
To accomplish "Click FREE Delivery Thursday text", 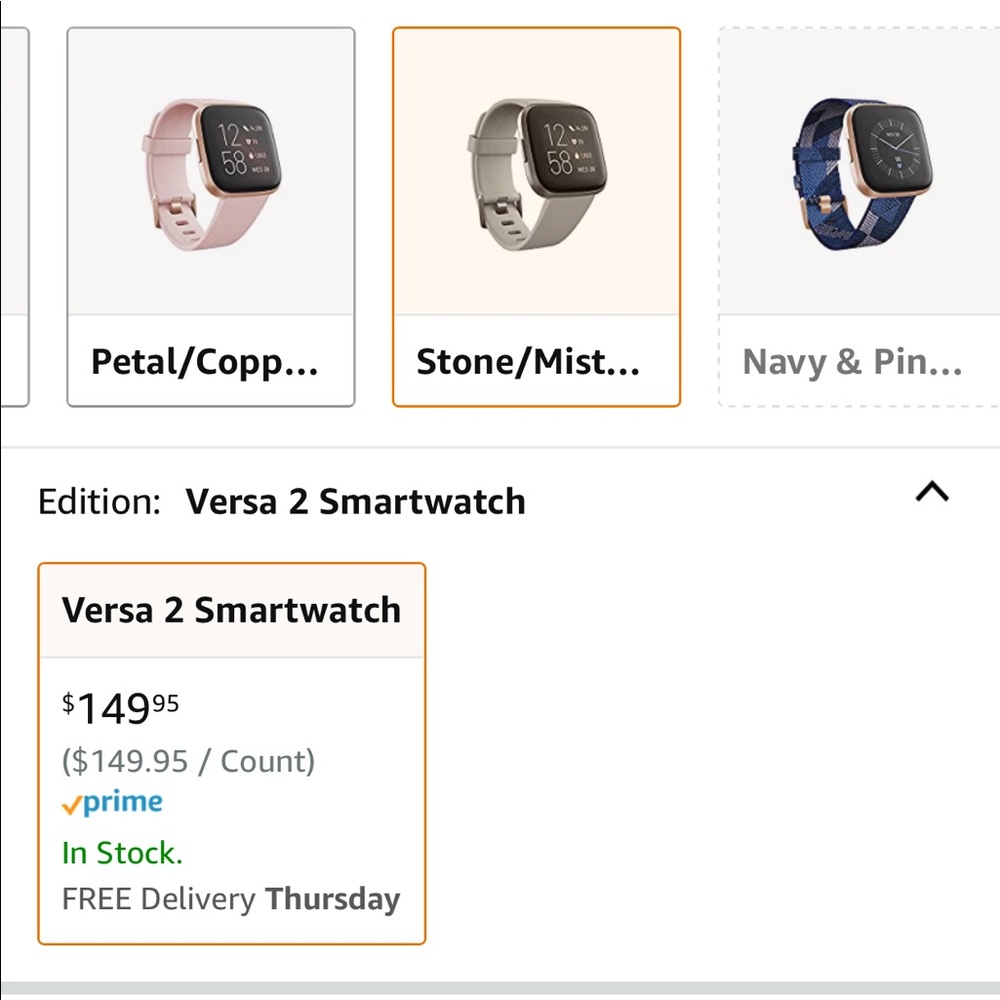I will [x=228, y=899].
